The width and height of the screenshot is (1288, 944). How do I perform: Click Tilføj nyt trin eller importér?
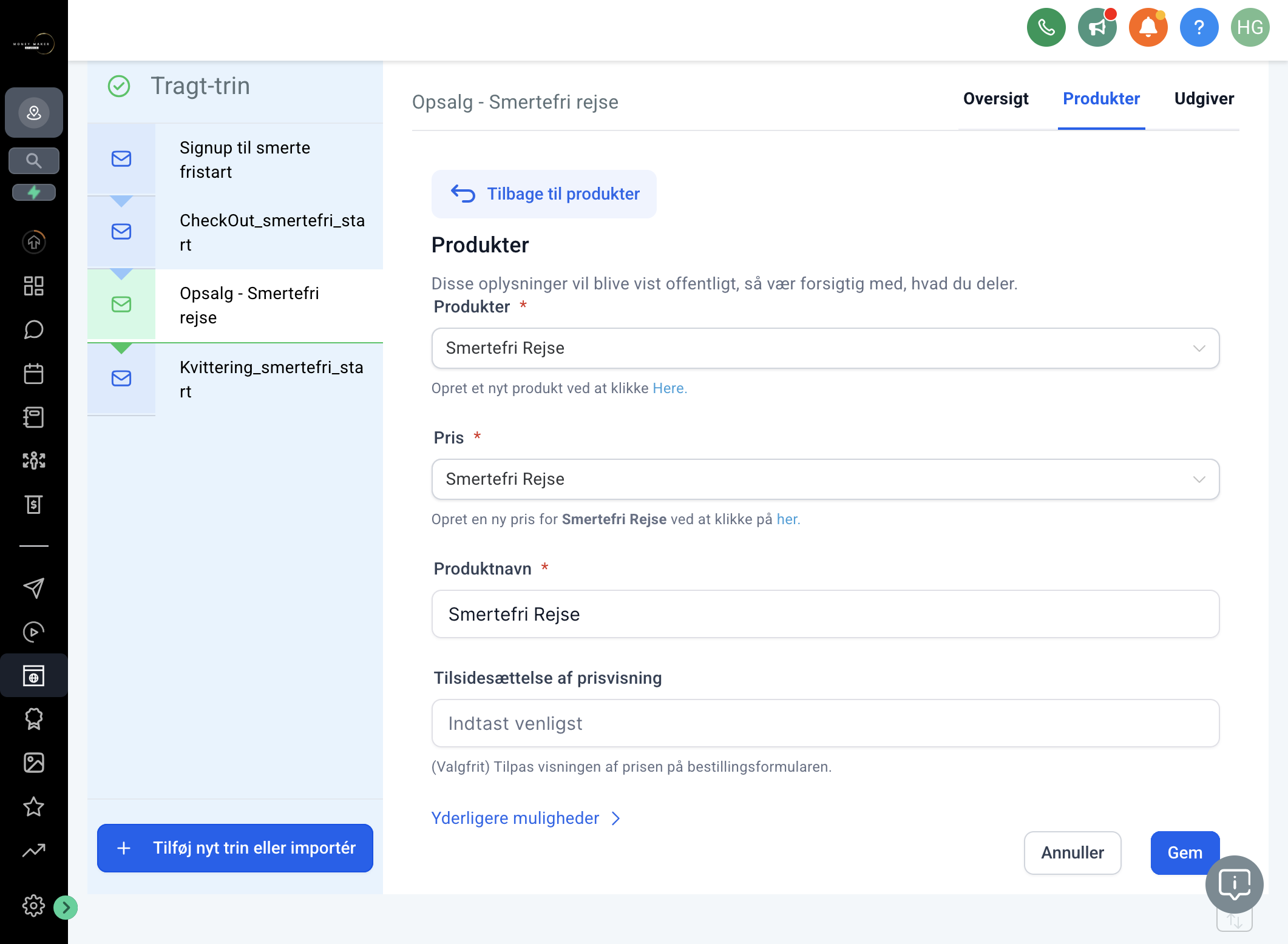[x=235, y=848]
